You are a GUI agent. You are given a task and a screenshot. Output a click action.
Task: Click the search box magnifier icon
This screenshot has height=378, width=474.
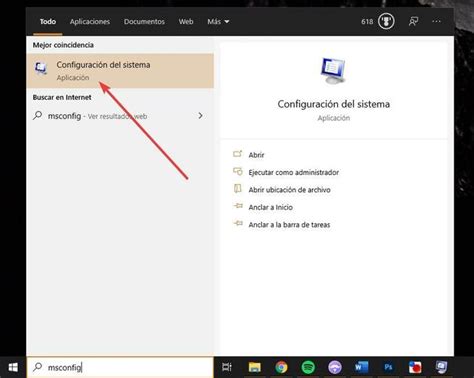click(38, 367)
